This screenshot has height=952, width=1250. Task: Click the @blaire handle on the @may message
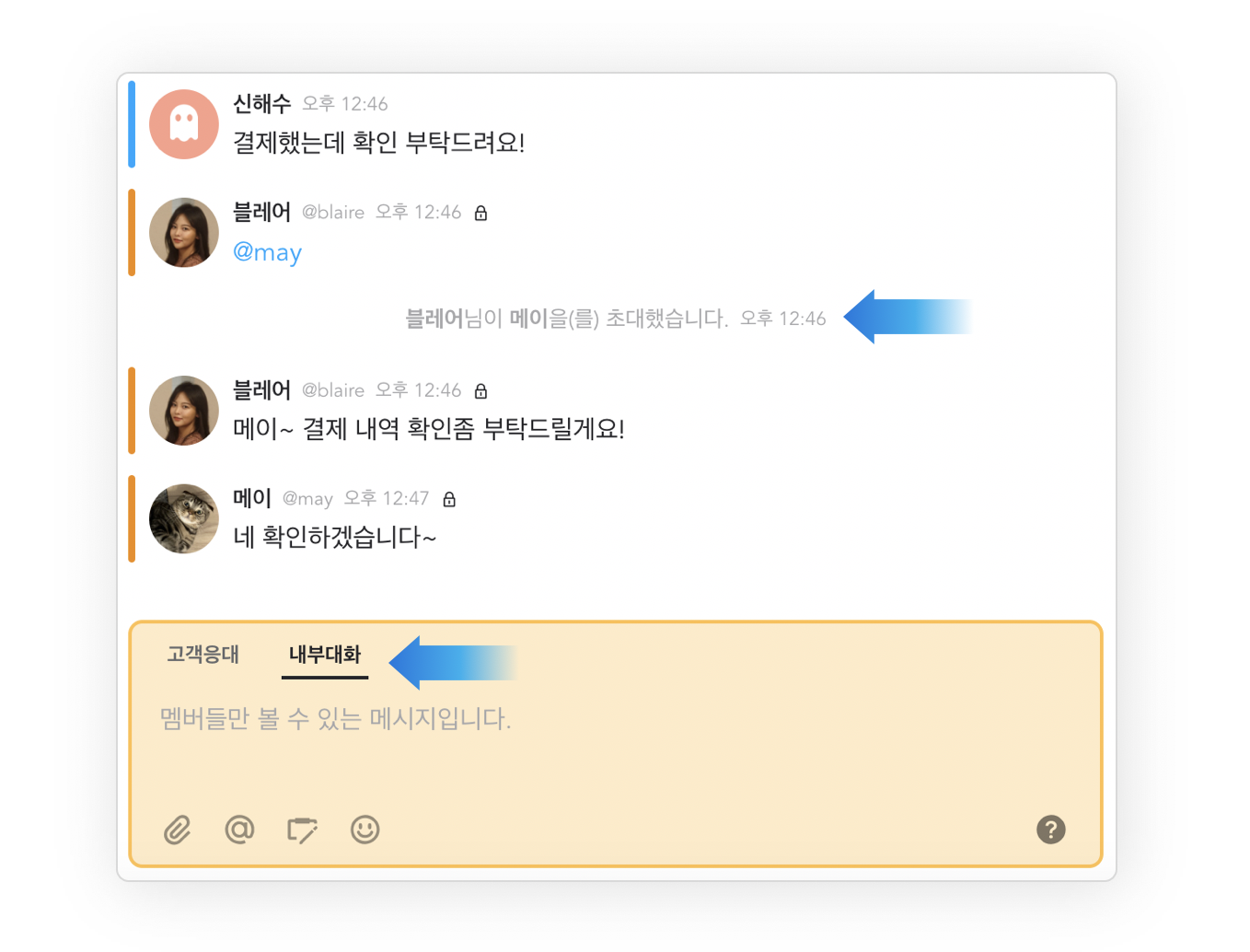(x=333, y=213)
